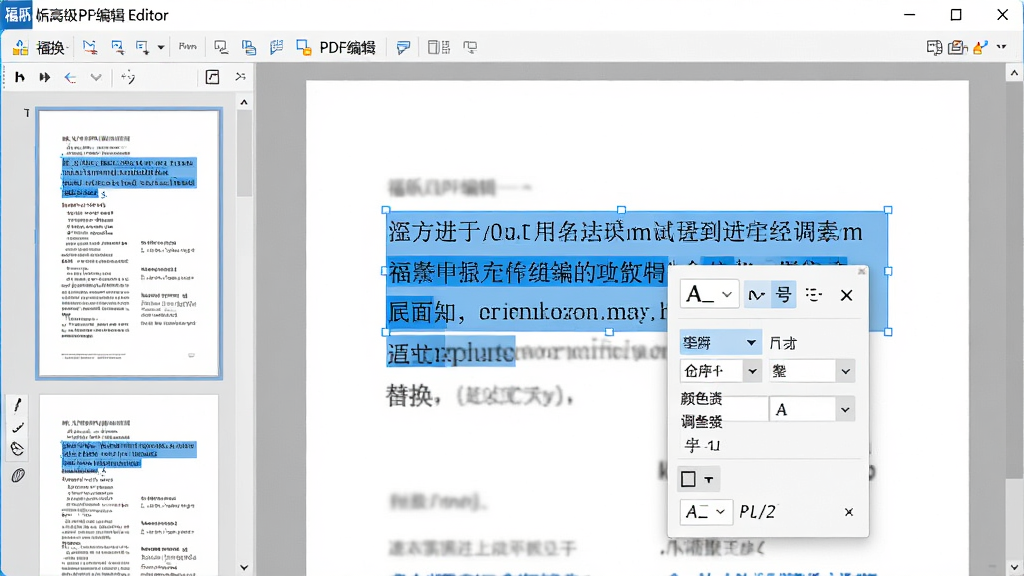Image resolution: width=1024 pixels, height=576 pixels.
Task: Open the PDF编辑 toolbar label
Action: pos(347,48)
